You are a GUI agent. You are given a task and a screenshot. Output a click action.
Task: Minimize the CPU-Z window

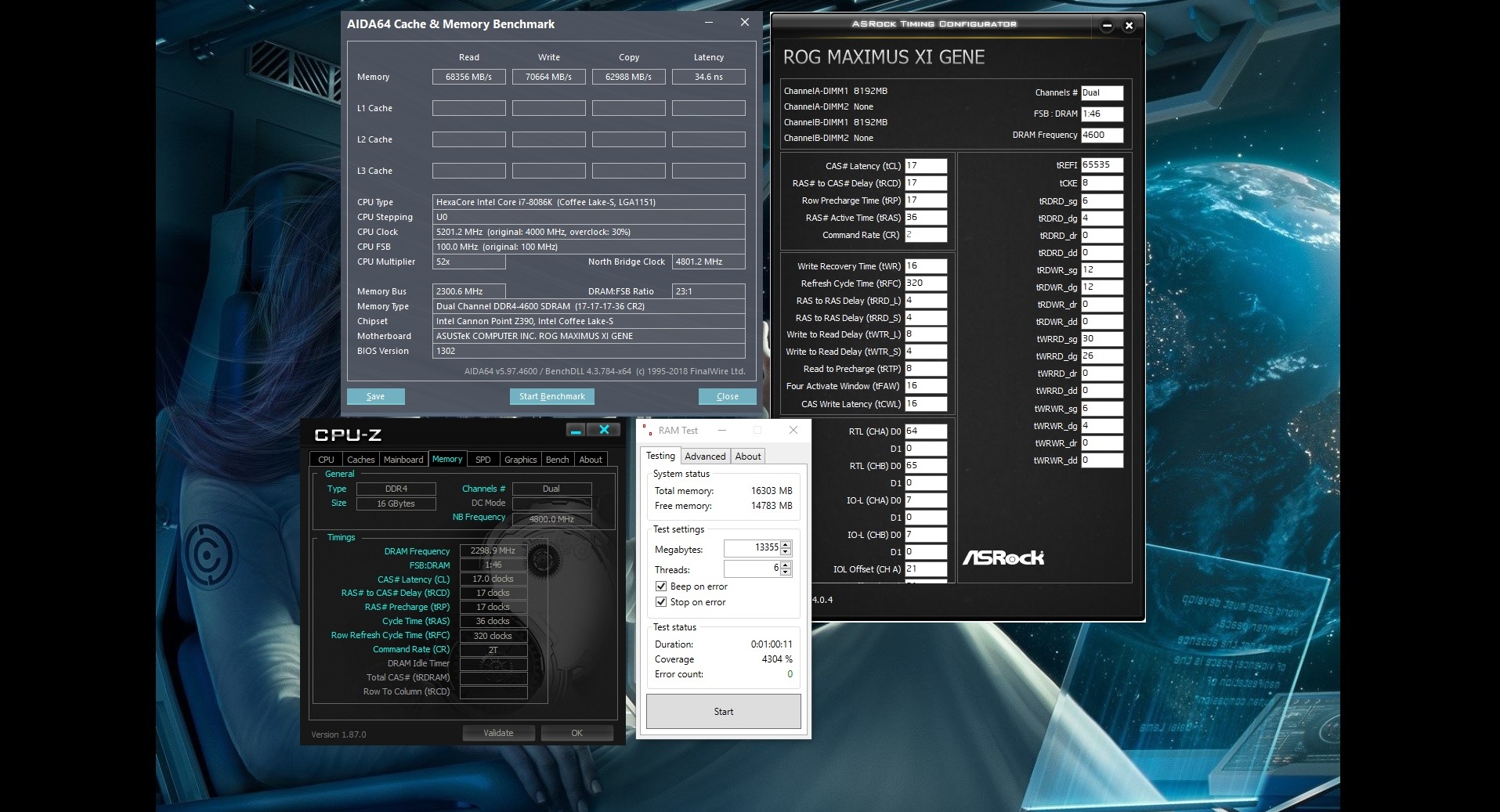click(x=577, y=430)
